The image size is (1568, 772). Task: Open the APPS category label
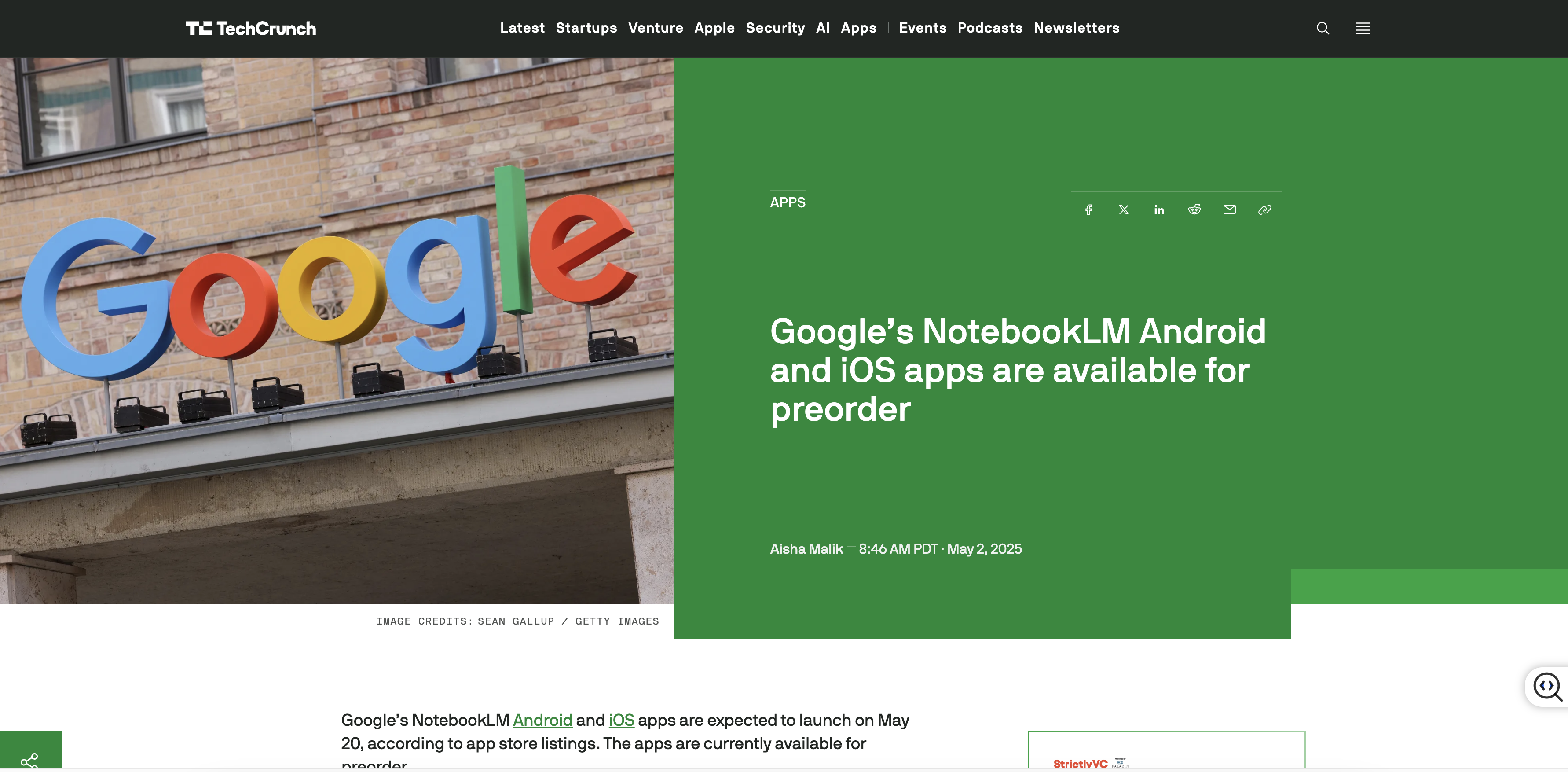coord(788,203)
